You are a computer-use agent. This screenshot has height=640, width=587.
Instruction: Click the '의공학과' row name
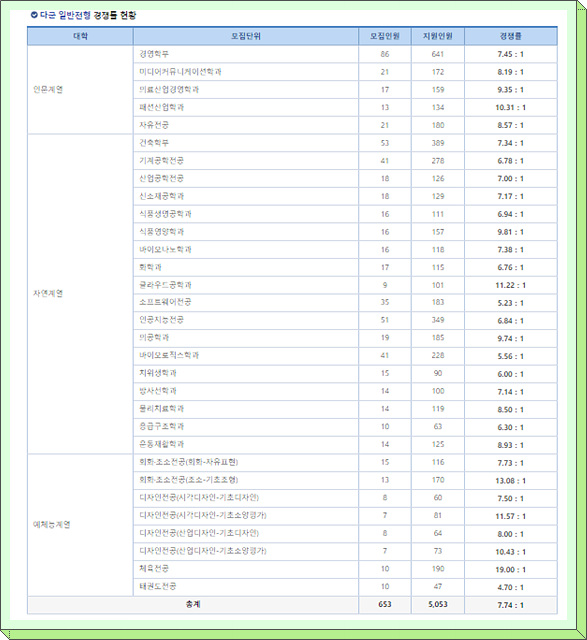coord(154,338)
